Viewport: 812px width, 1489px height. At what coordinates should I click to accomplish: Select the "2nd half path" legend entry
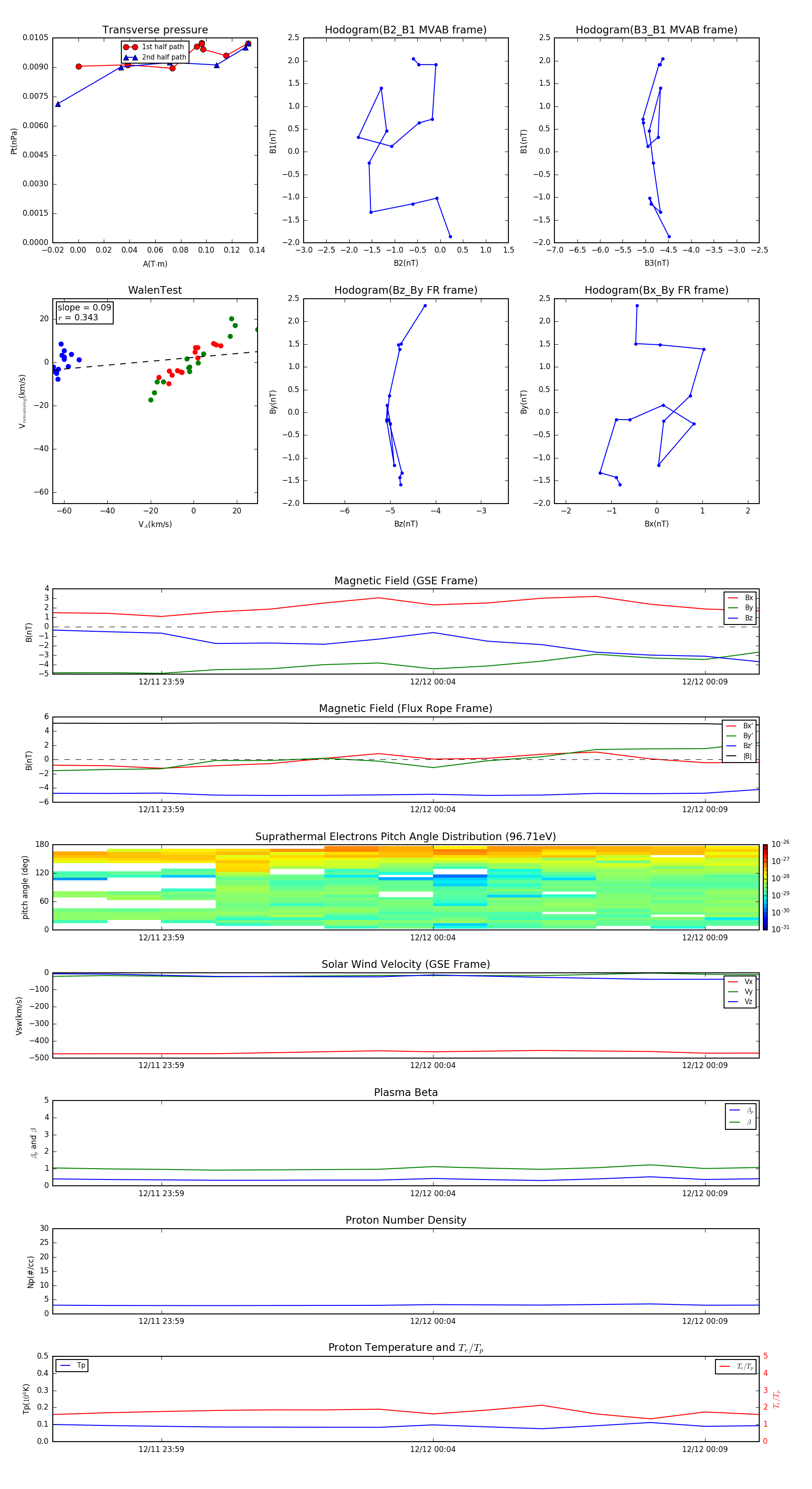coord(154,57)
